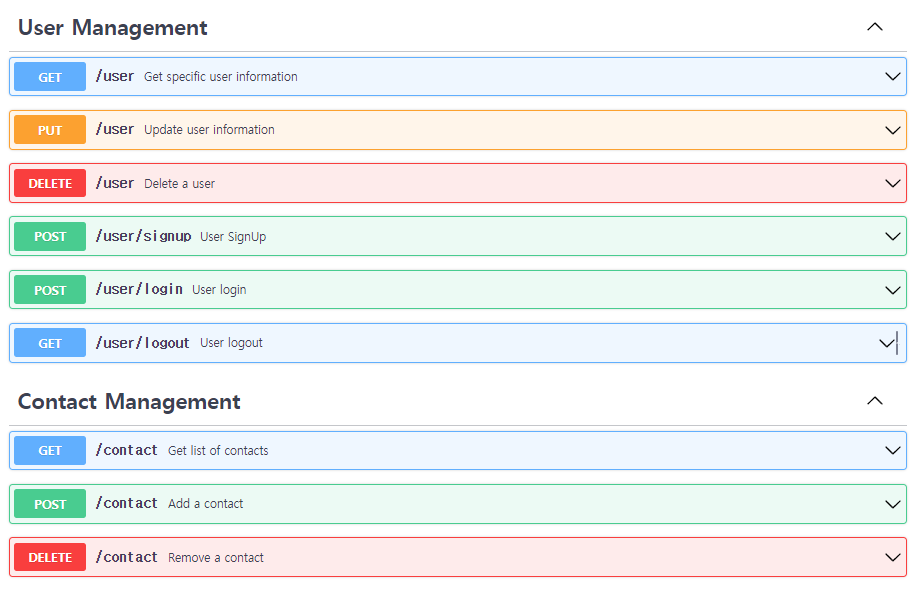Expand the GET /contact row arrow

tap(892, 450)
